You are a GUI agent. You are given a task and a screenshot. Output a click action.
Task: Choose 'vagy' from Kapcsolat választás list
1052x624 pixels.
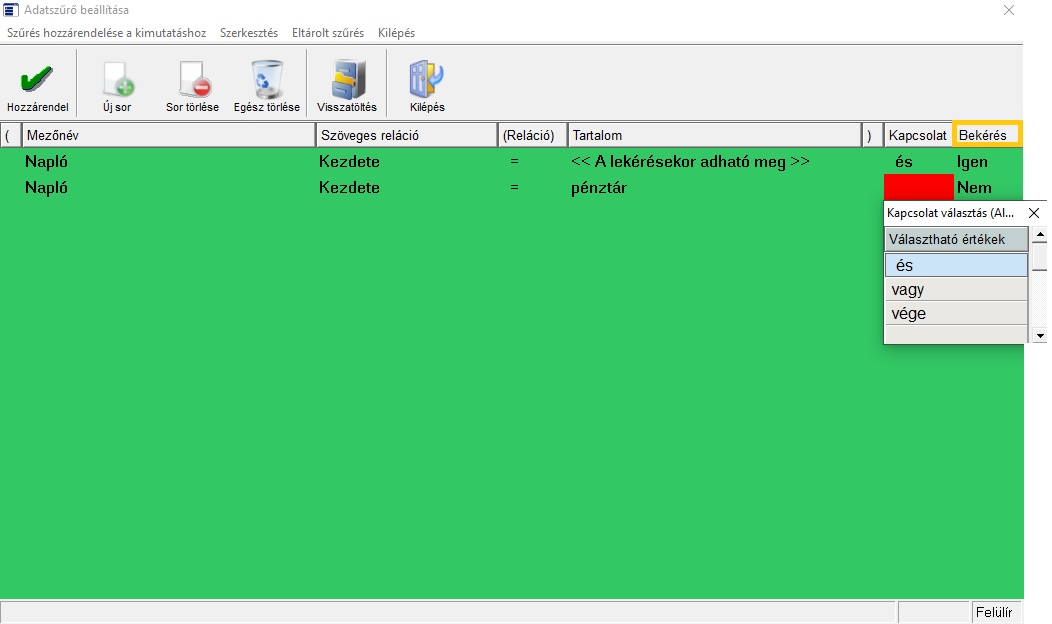click(955, 289)
